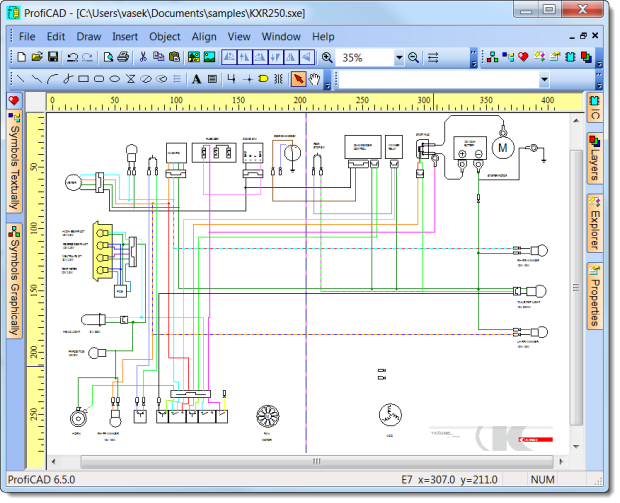Toggle the Hand pan tool
The height and width of the screenshot is (503, 620).
pos(314,79)
